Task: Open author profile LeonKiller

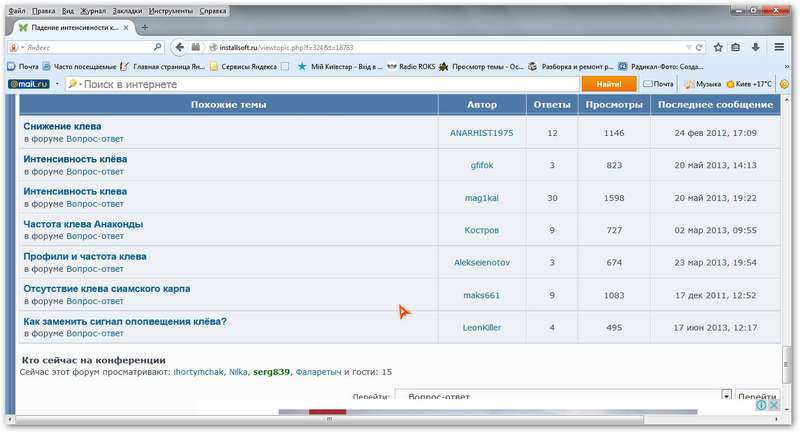Action: (482, 327)
